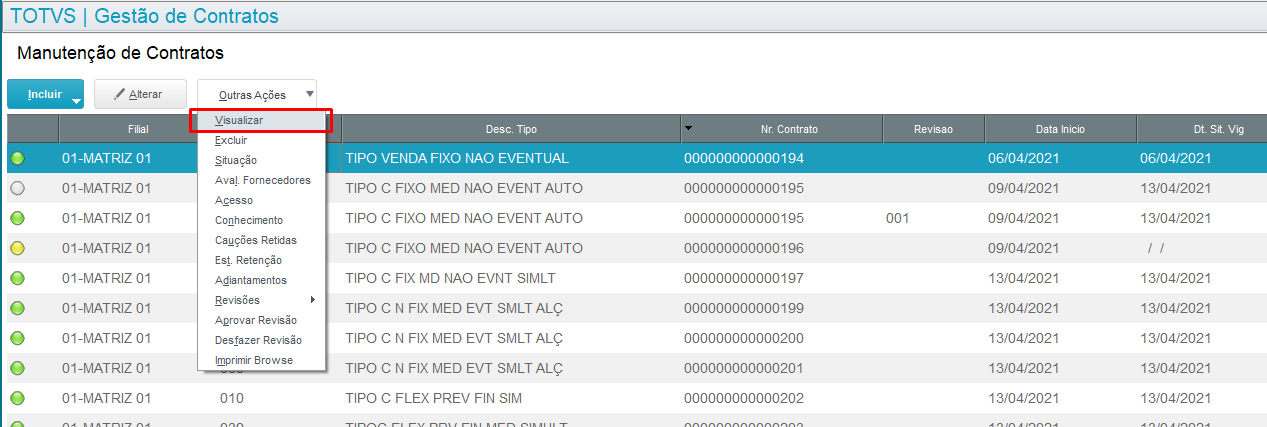Click revision value 001 in the table

pos(898,218)
